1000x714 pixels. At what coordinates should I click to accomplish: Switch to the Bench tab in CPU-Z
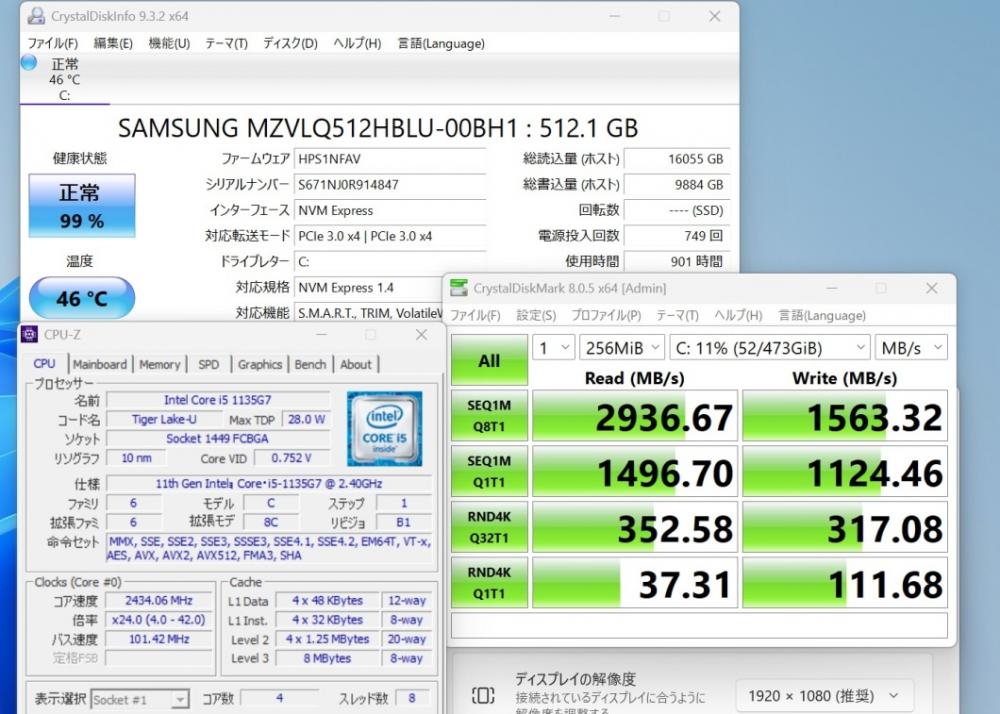pyautogui.click(x=311, y=365)
